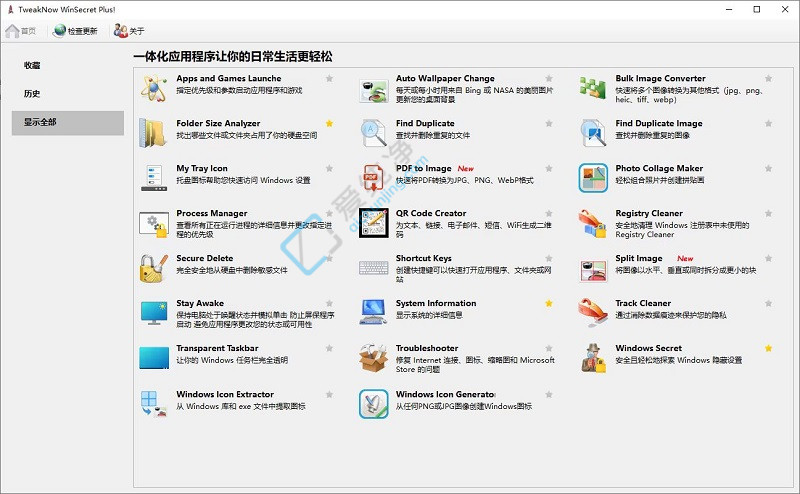The width and height of the screenshot is (800, 494).
Task: Open Folder Size Analyzer title link
Action: tap(218, 124)
